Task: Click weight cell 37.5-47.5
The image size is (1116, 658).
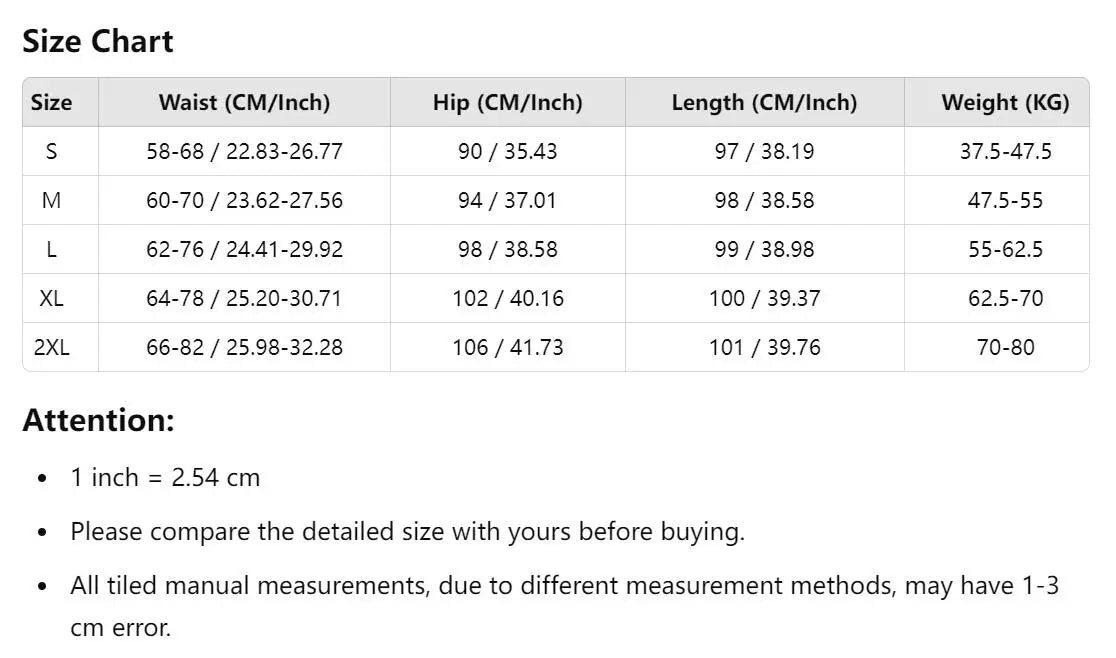Action: [x=1005, y=151]
